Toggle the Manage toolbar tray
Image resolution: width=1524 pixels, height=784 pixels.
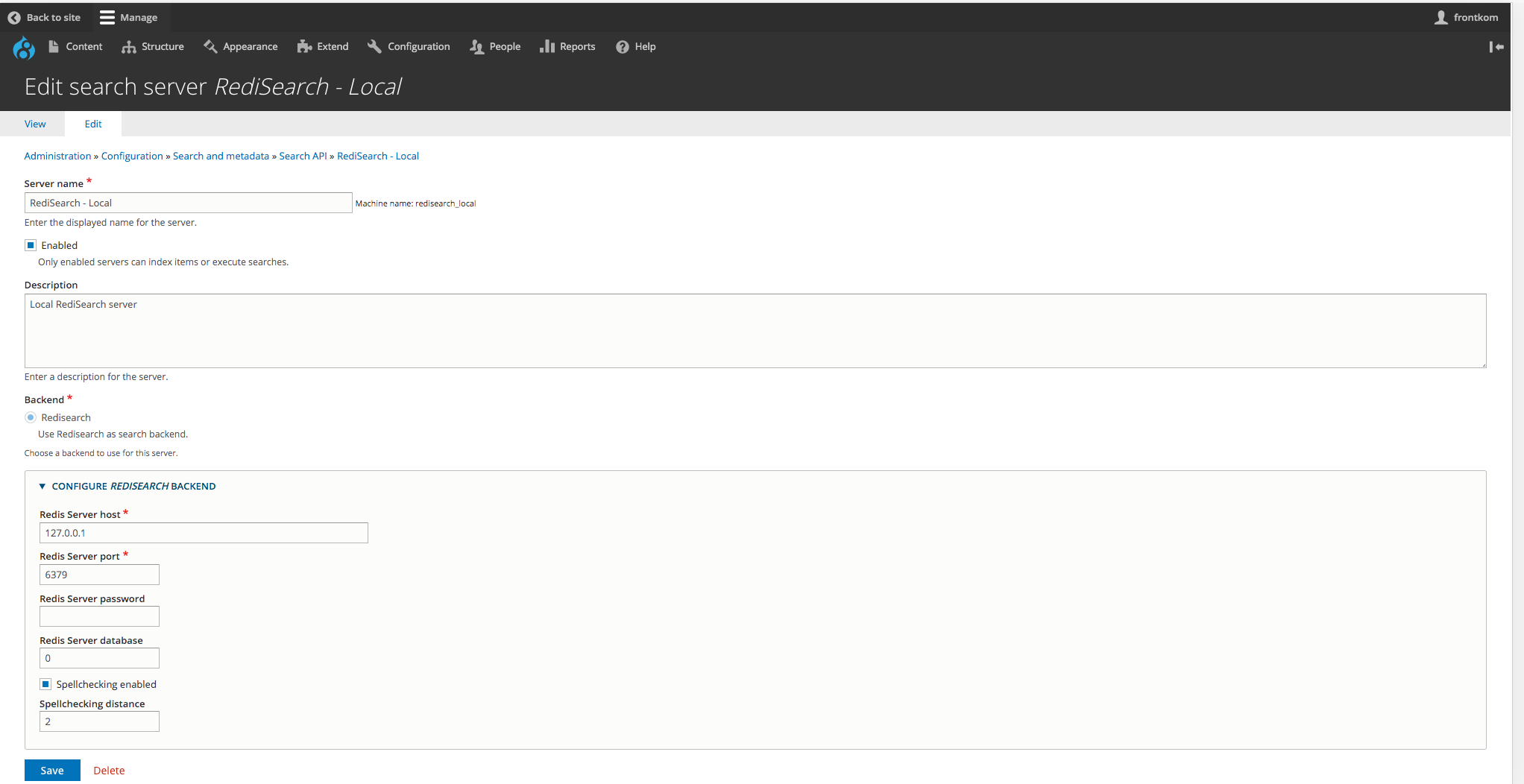129,17
